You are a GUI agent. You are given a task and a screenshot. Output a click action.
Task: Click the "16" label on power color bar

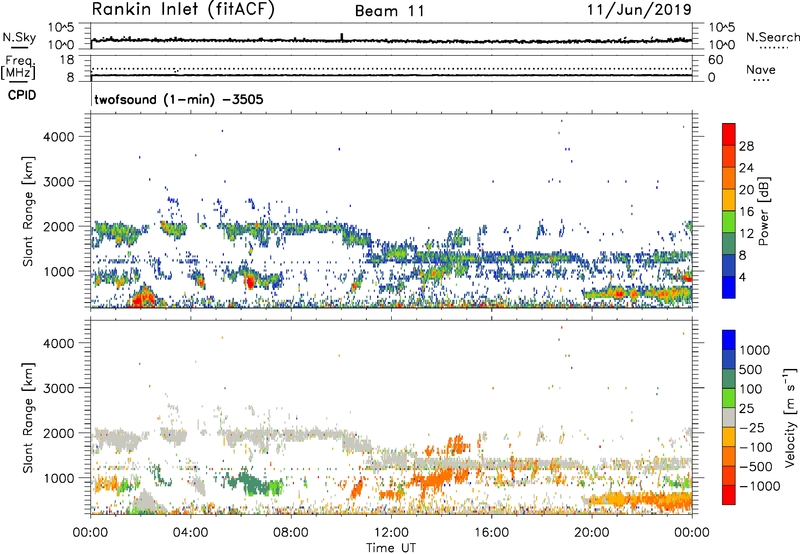point(746,212)
